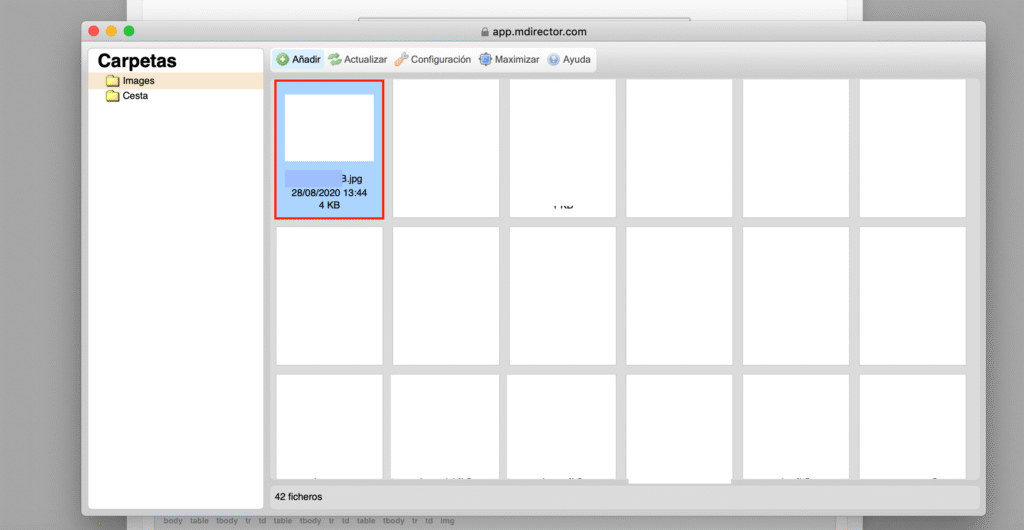Select the Images folder label
1024x530 pixels.
(138, 81)
